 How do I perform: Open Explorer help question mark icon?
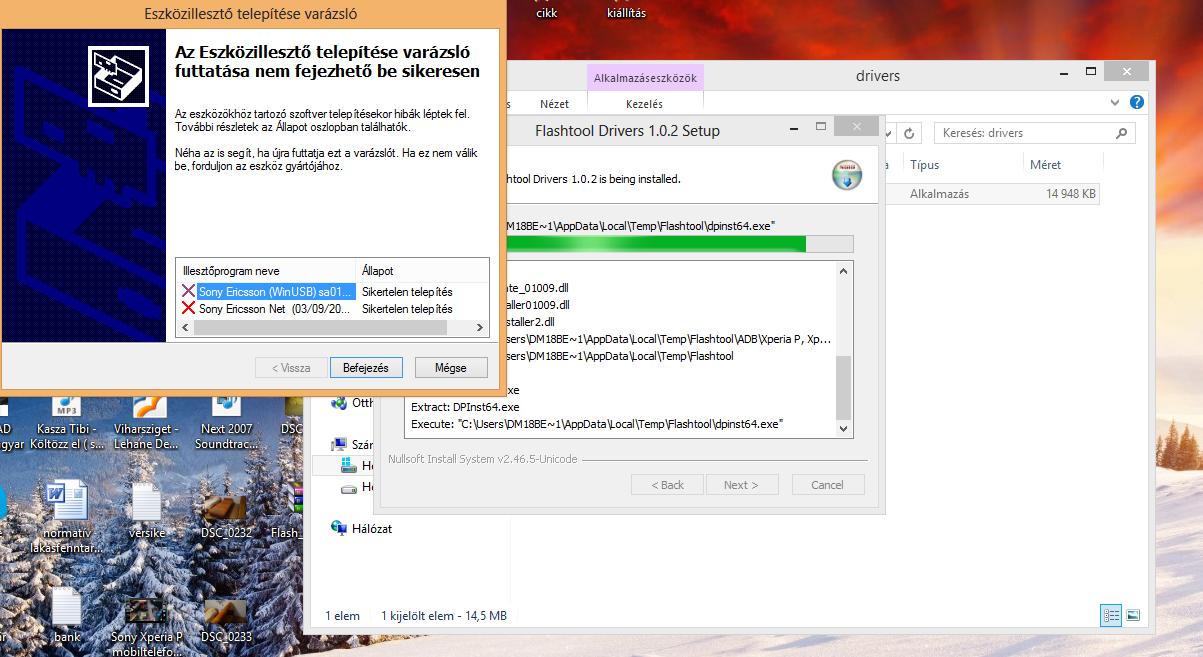point(1137,102)
